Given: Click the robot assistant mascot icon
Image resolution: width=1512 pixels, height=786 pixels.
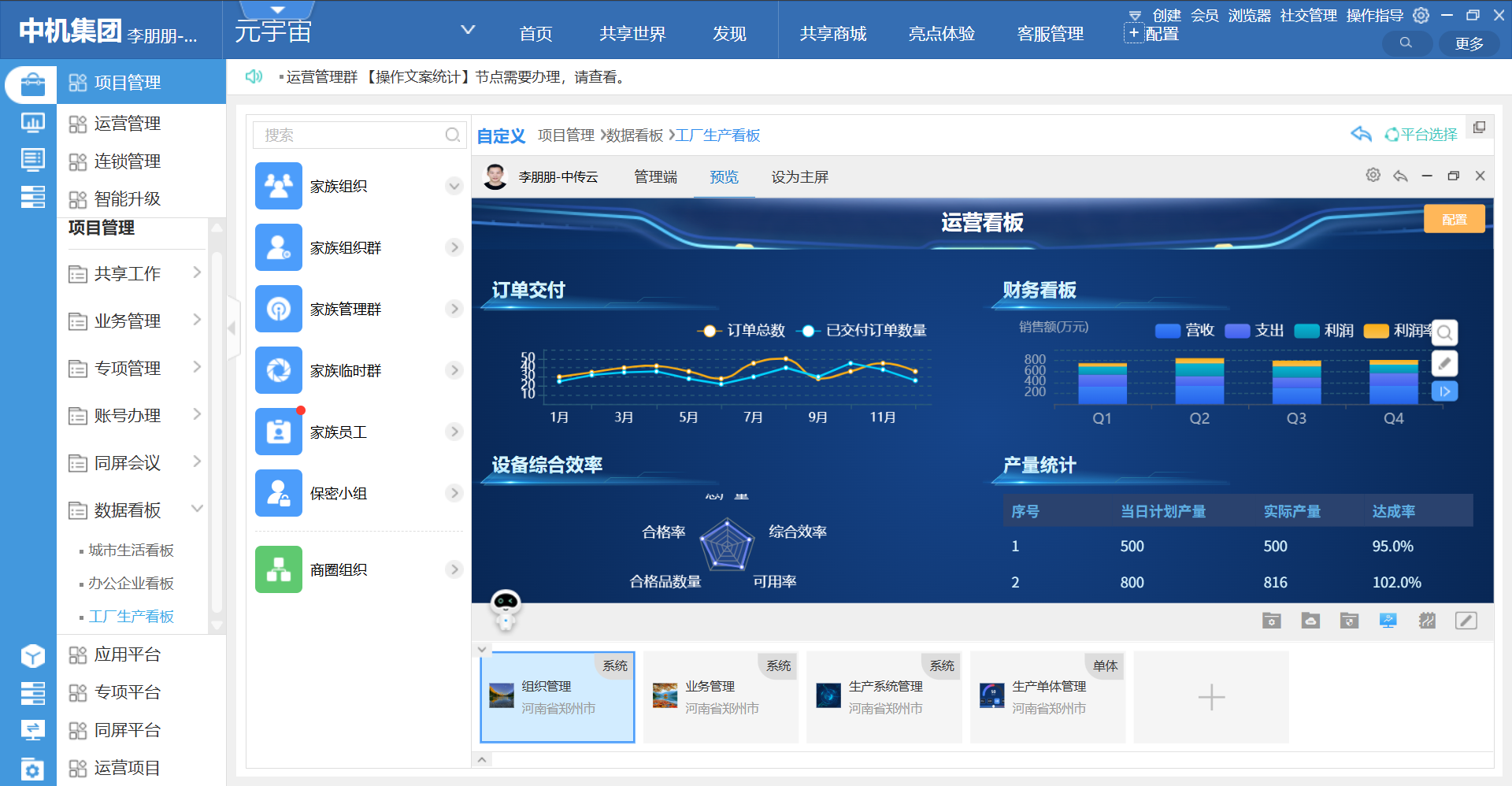Looking at the screenshot, I should click(x=505, y=609).
